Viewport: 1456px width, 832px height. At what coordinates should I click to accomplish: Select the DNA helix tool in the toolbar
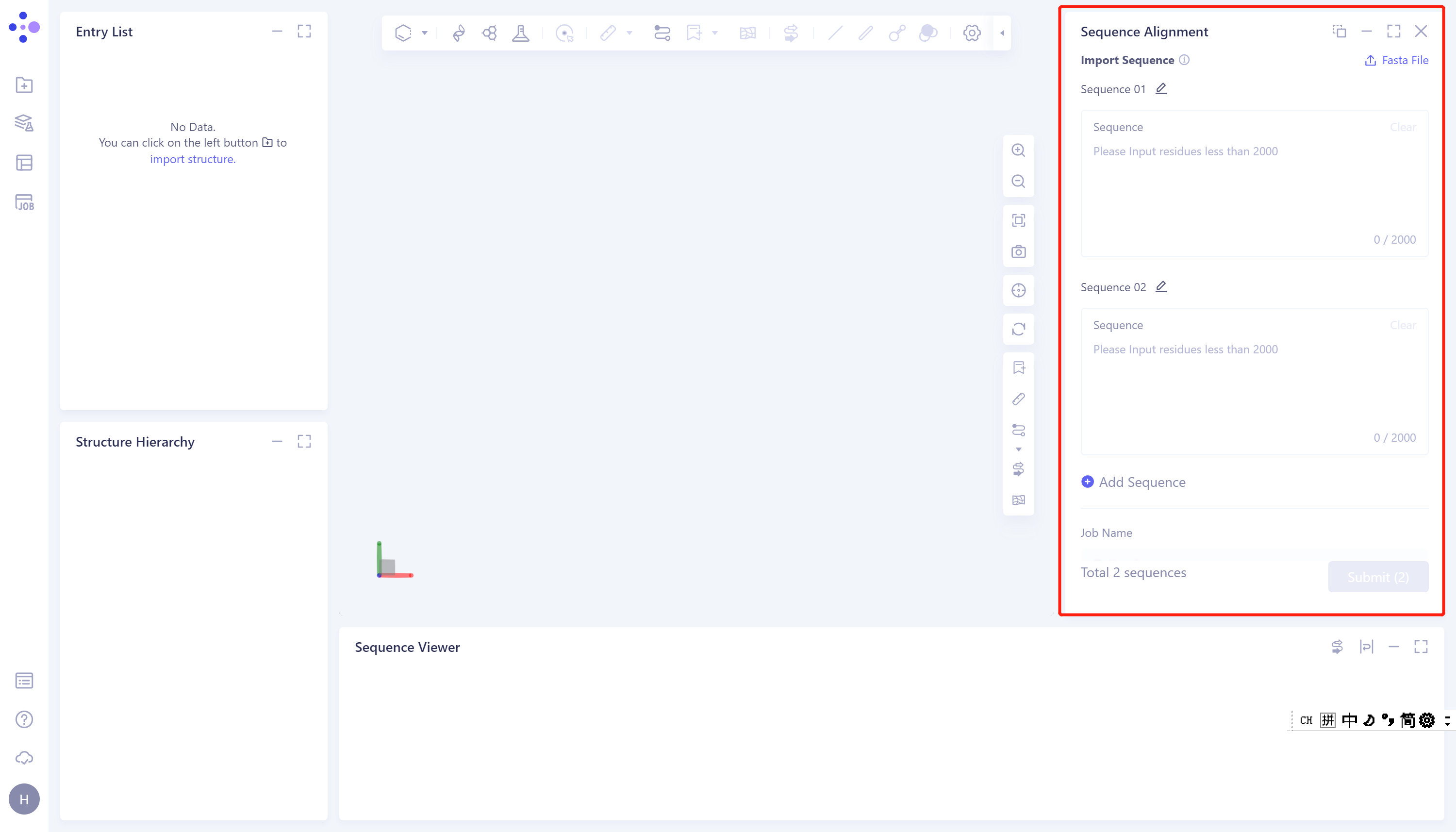pos(459,33)
